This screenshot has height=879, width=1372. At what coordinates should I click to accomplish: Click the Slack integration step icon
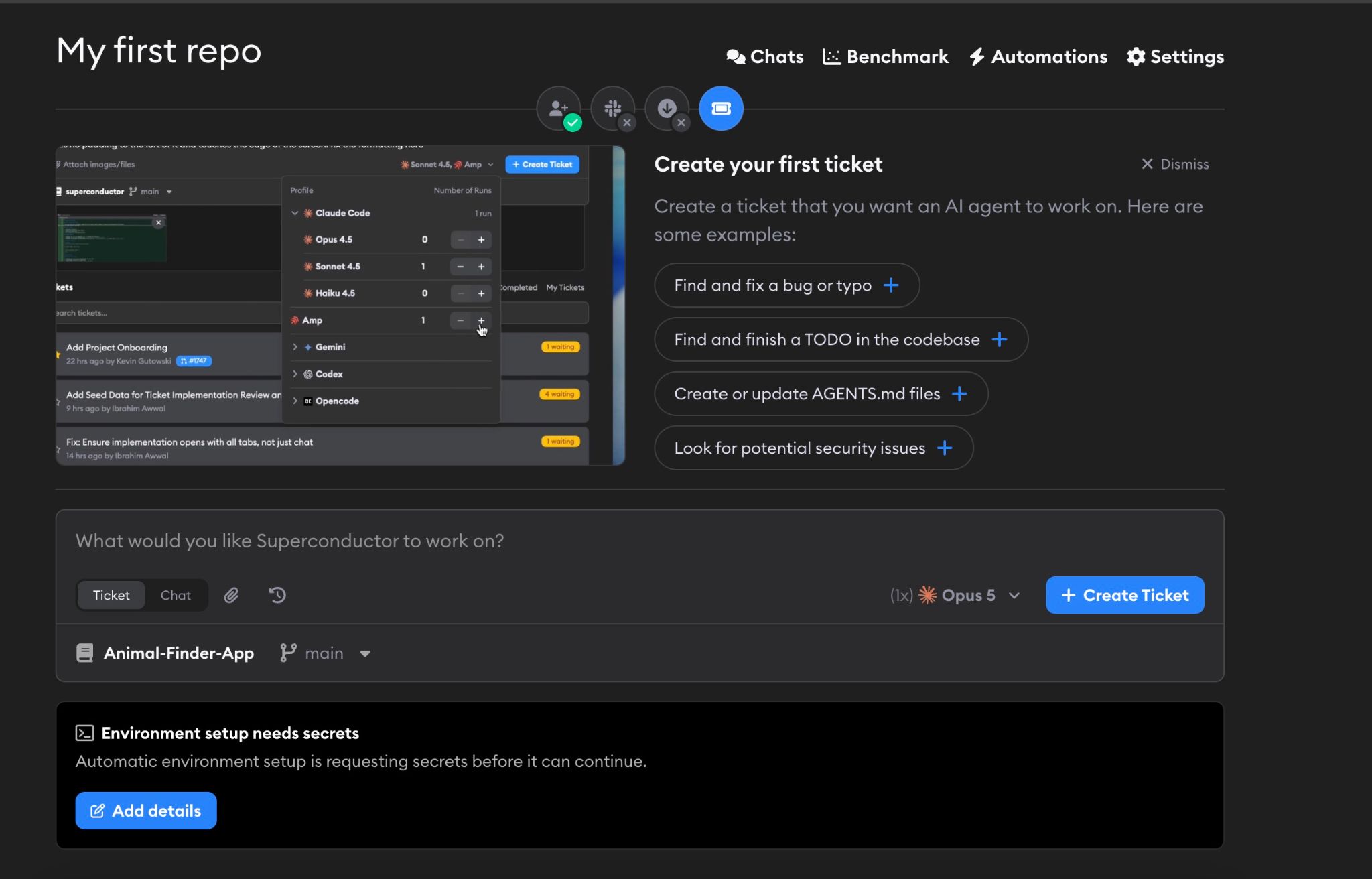click(x=613, y=109)
